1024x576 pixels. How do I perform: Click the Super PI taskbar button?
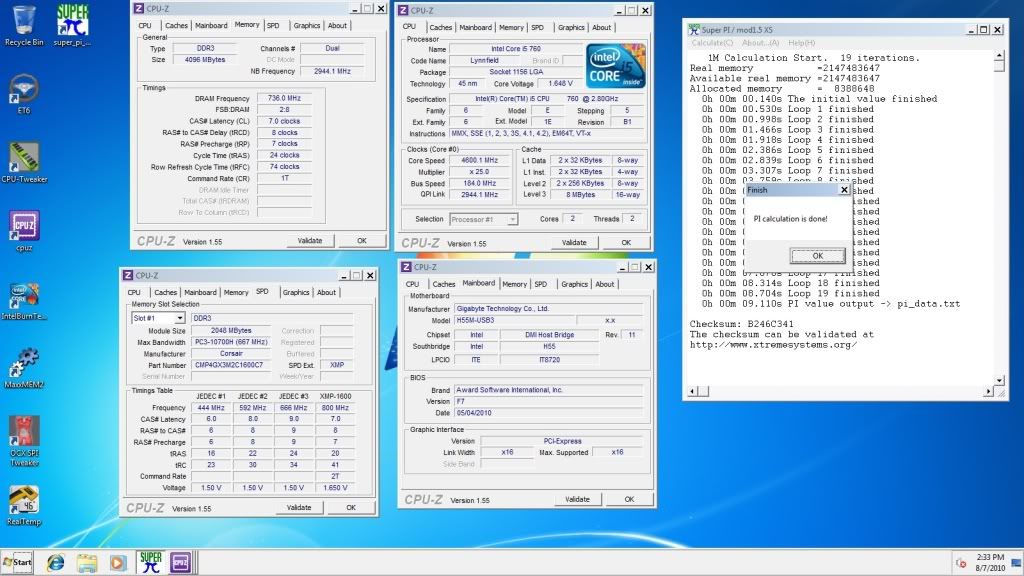tap(150, 561)
